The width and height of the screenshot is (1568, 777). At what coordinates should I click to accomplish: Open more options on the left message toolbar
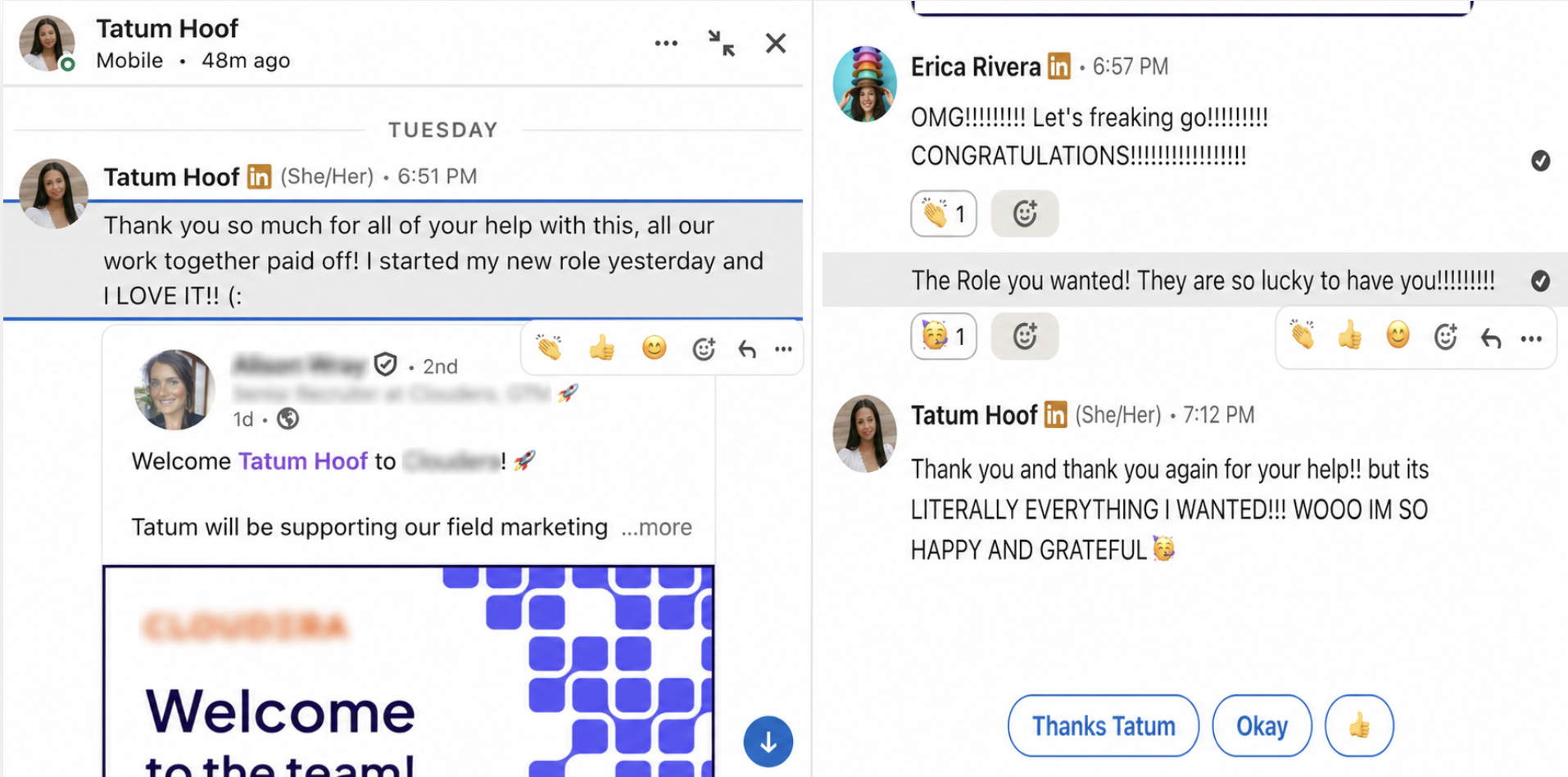pos(784,349)
